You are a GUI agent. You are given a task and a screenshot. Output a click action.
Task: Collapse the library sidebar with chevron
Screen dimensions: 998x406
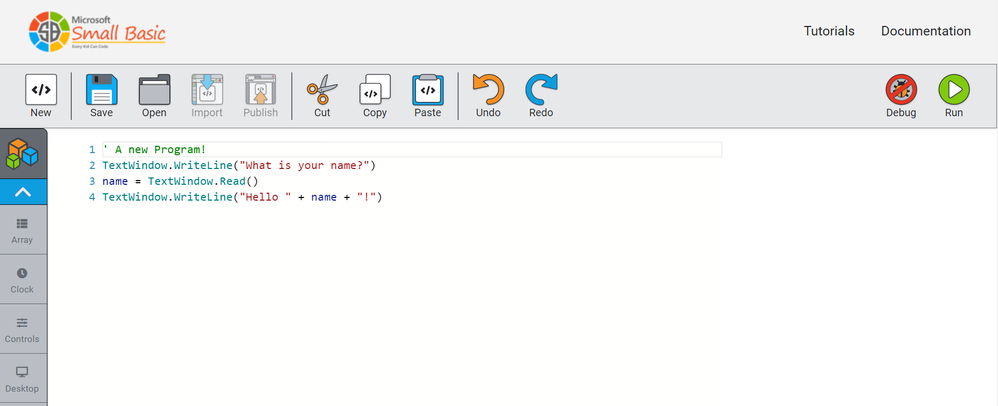point(23,192)
